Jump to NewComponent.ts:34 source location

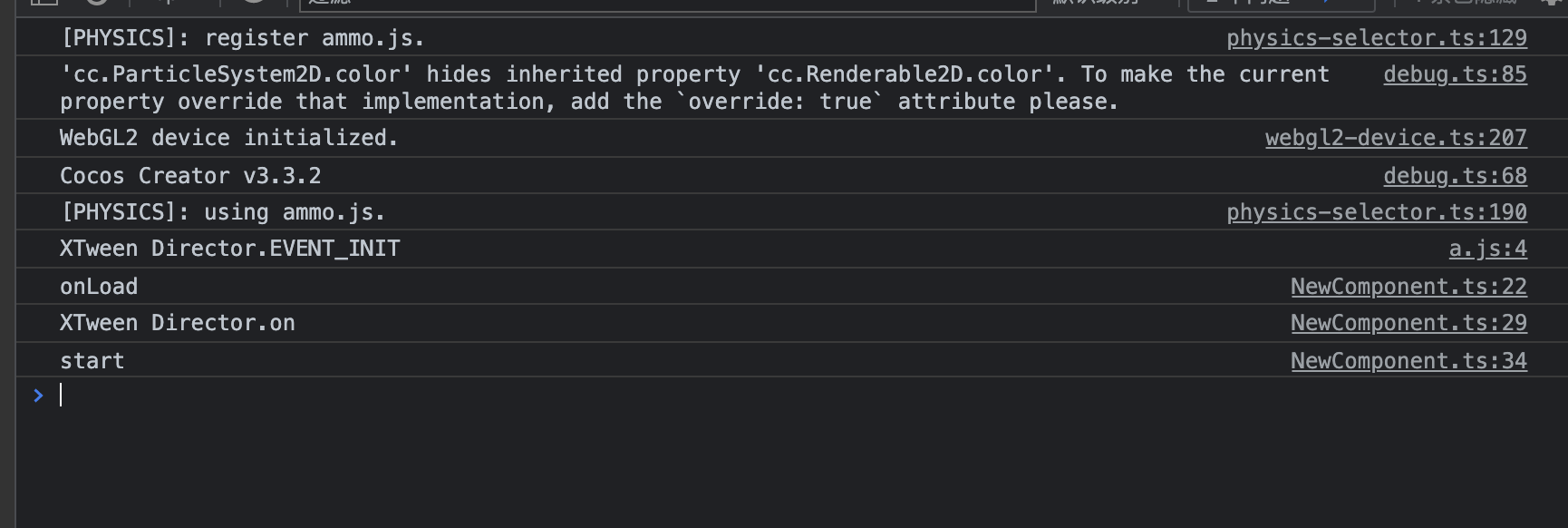pyautogui.click(x=1408, y=361)
